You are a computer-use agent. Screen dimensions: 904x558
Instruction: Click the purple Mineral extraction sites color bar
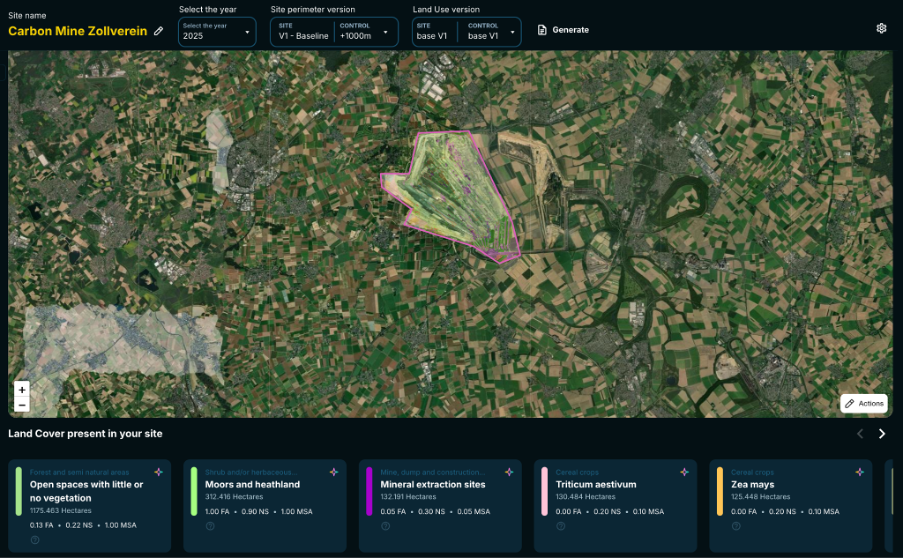(369, 491)
